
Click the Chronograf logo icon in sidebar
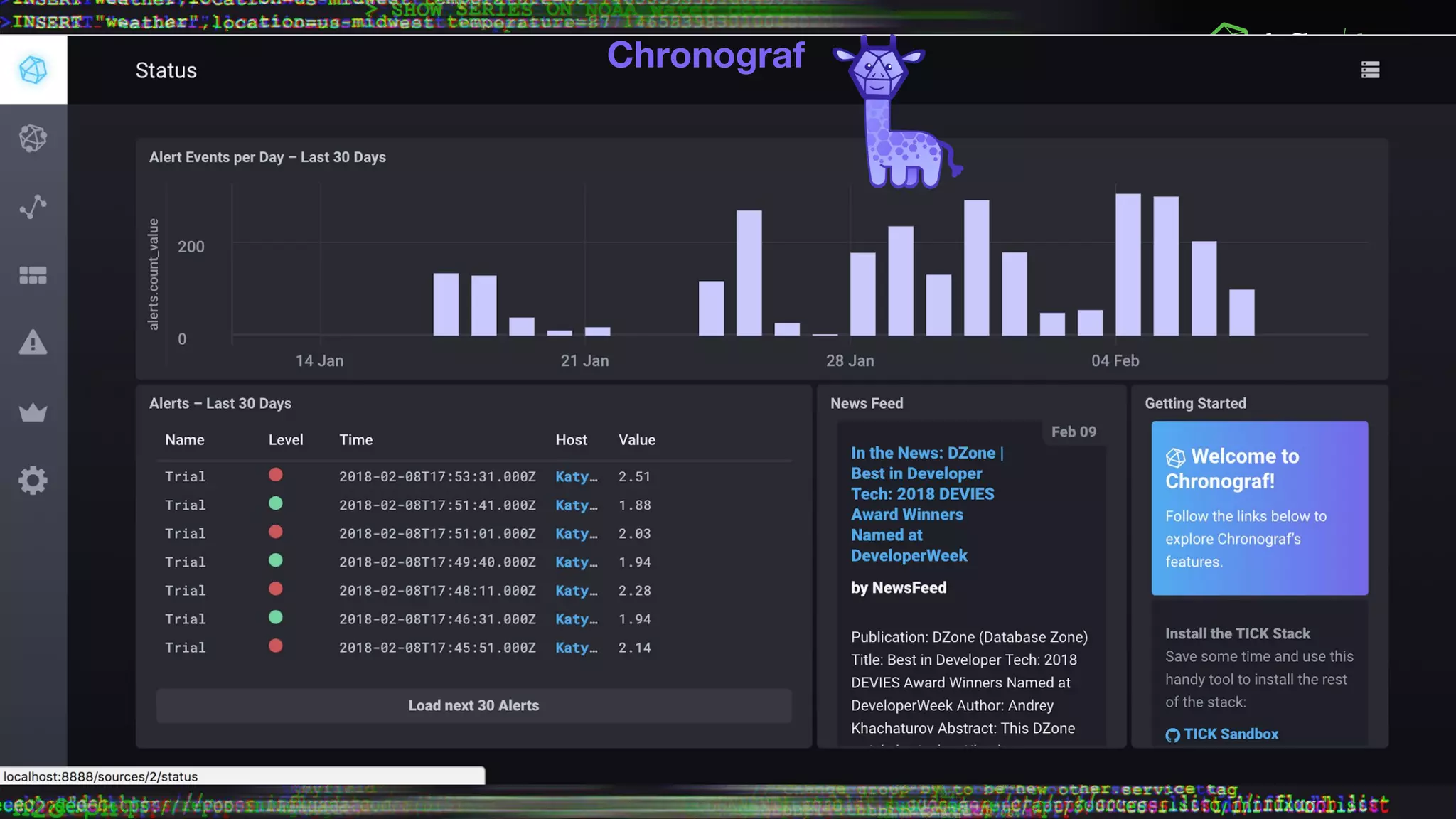click(x=33, y=70)
